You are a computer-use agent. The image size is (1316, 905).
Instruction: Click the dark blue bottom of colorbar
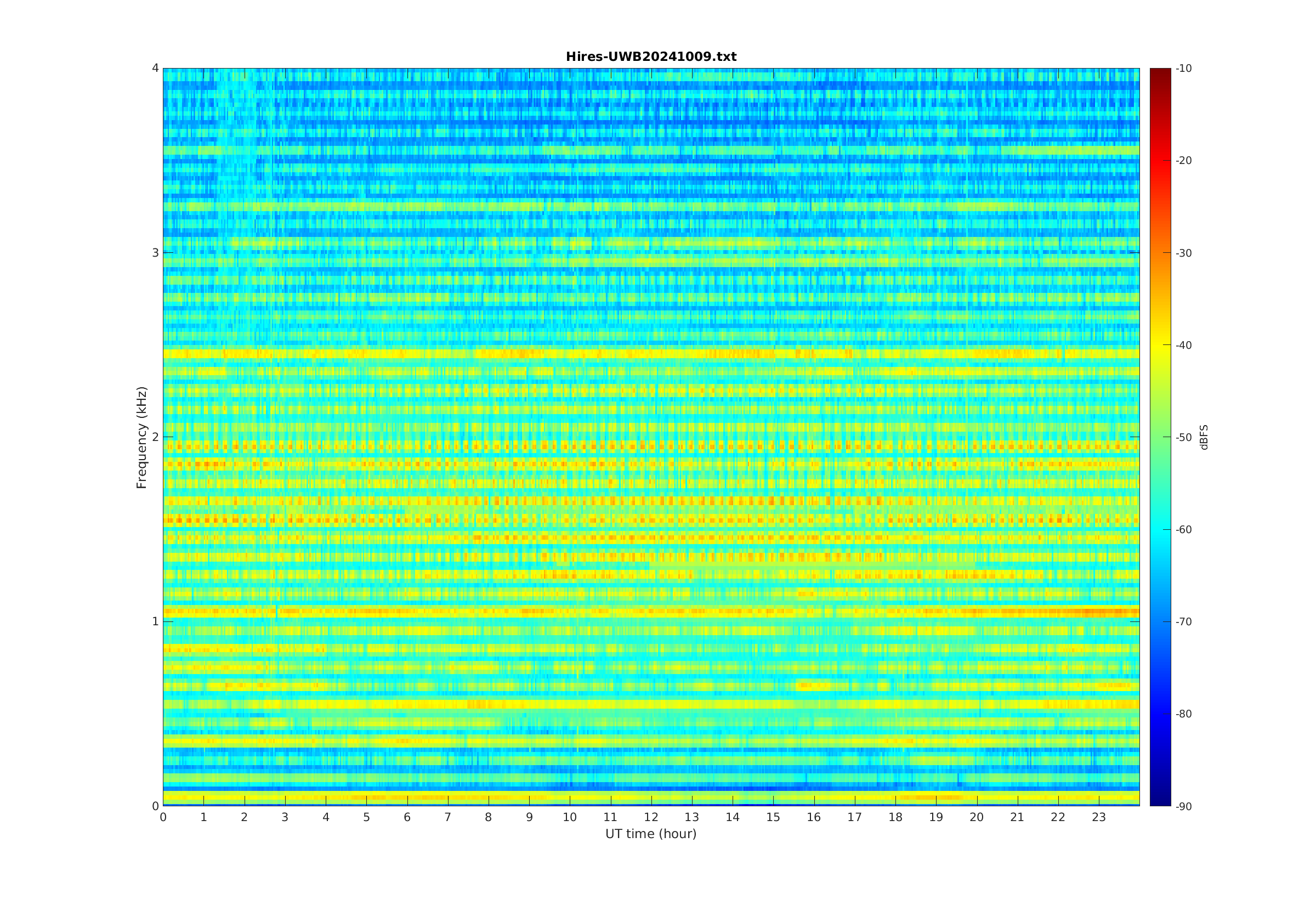point(1160,801)
